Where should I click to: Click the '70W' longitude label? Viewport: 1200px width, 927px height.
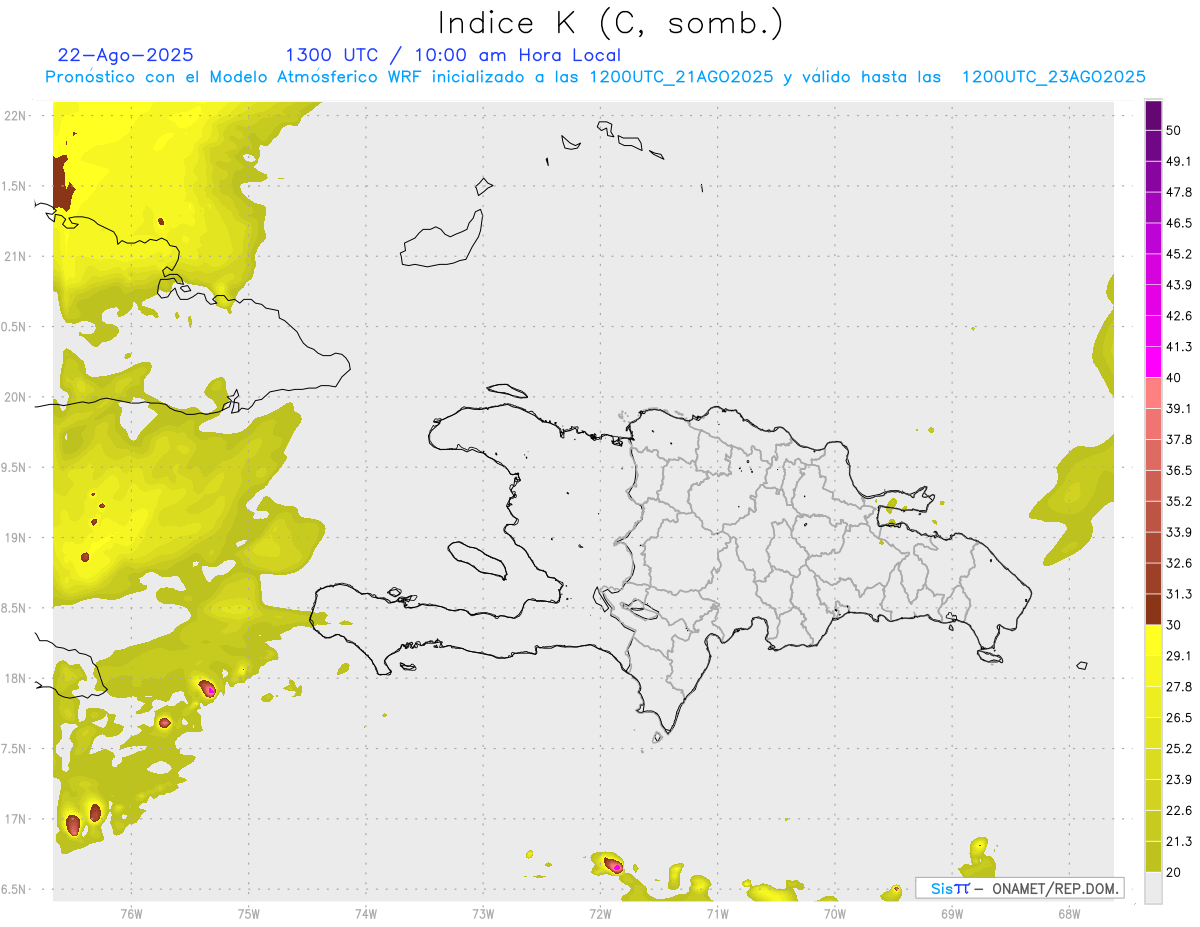click(x=835, y=913)
